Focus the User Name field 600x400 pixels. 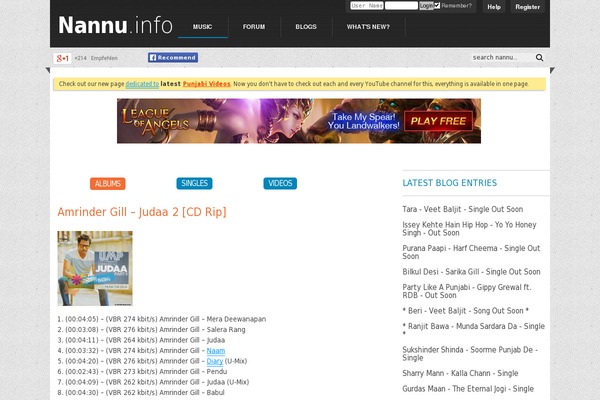(x=367, y=5)
